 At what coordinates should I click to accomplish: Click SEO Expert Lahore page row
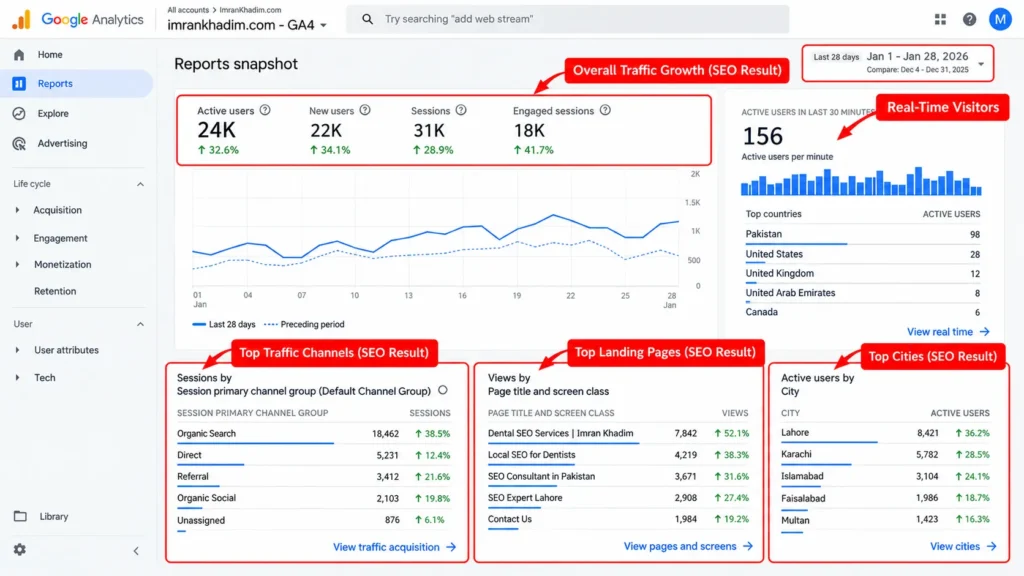tap(618, 498)
